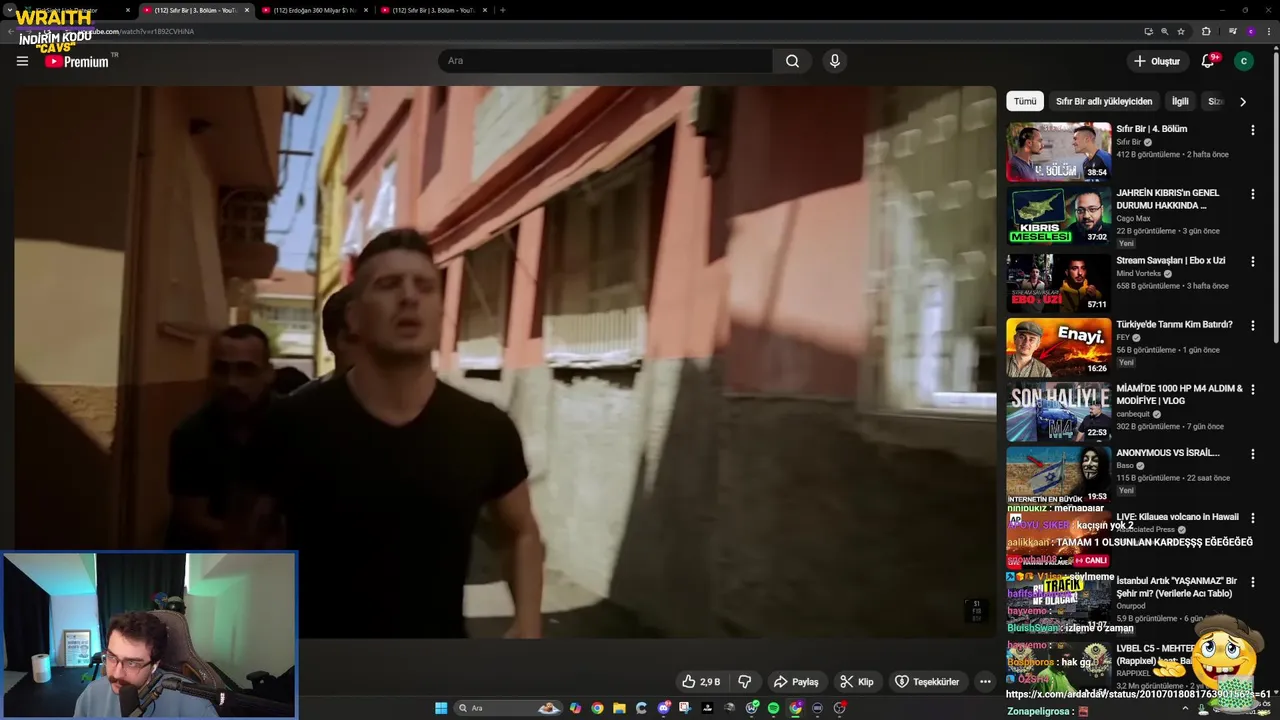The height and width of the screenshot is (720, 1280).
Task: Open the Windows Start menu
Action: click(x=441, y=708)
